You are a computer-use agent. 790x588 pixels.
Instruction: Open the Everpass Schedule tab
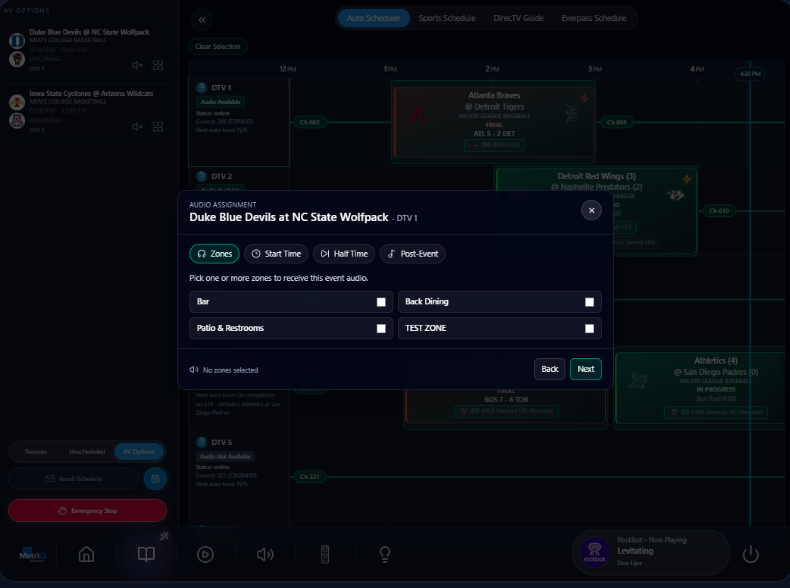594,18
